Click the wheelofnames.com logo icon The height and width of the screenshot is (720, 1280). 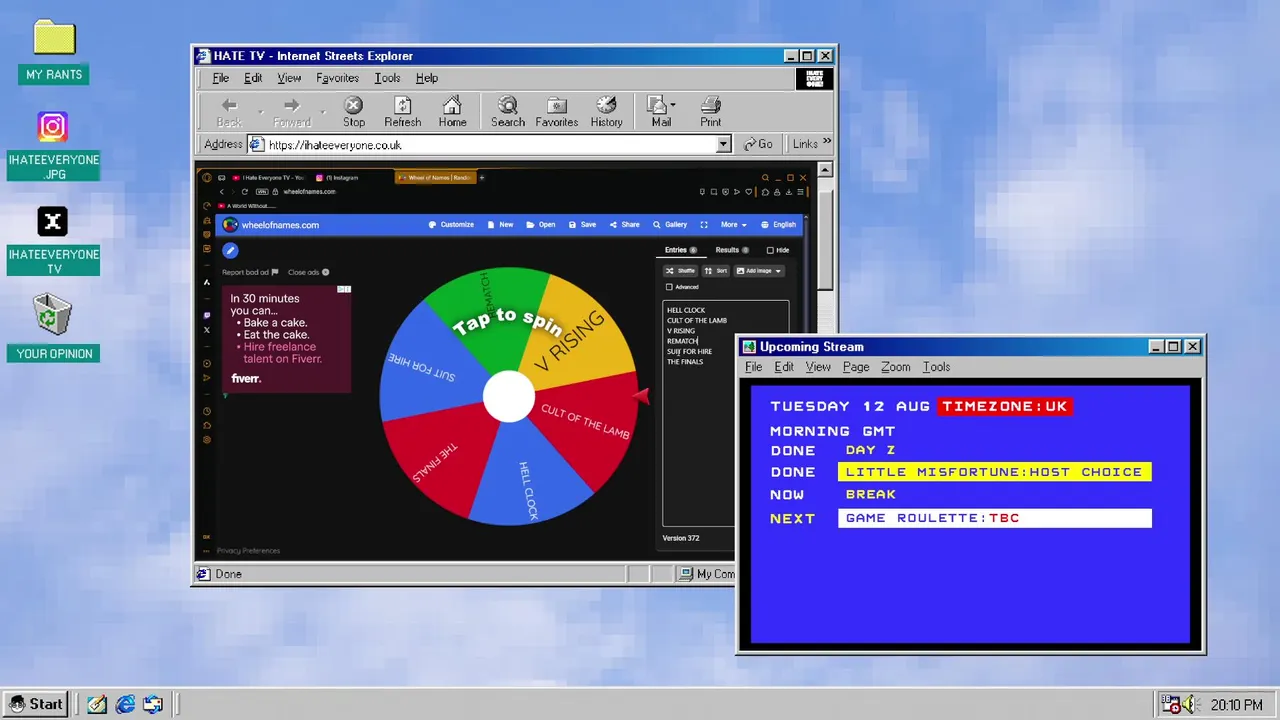tap(230, 225)
